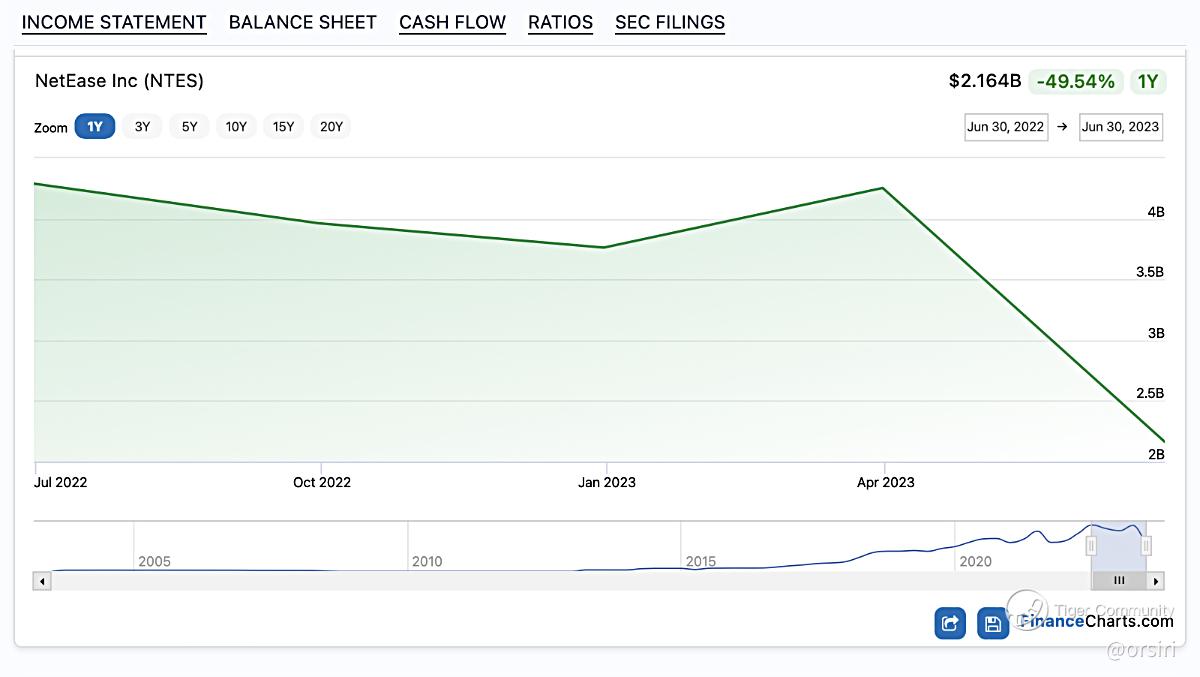Viewport: 1200px width, 677px height.
Task: Click the share chart icon
Action: point(950,623)
